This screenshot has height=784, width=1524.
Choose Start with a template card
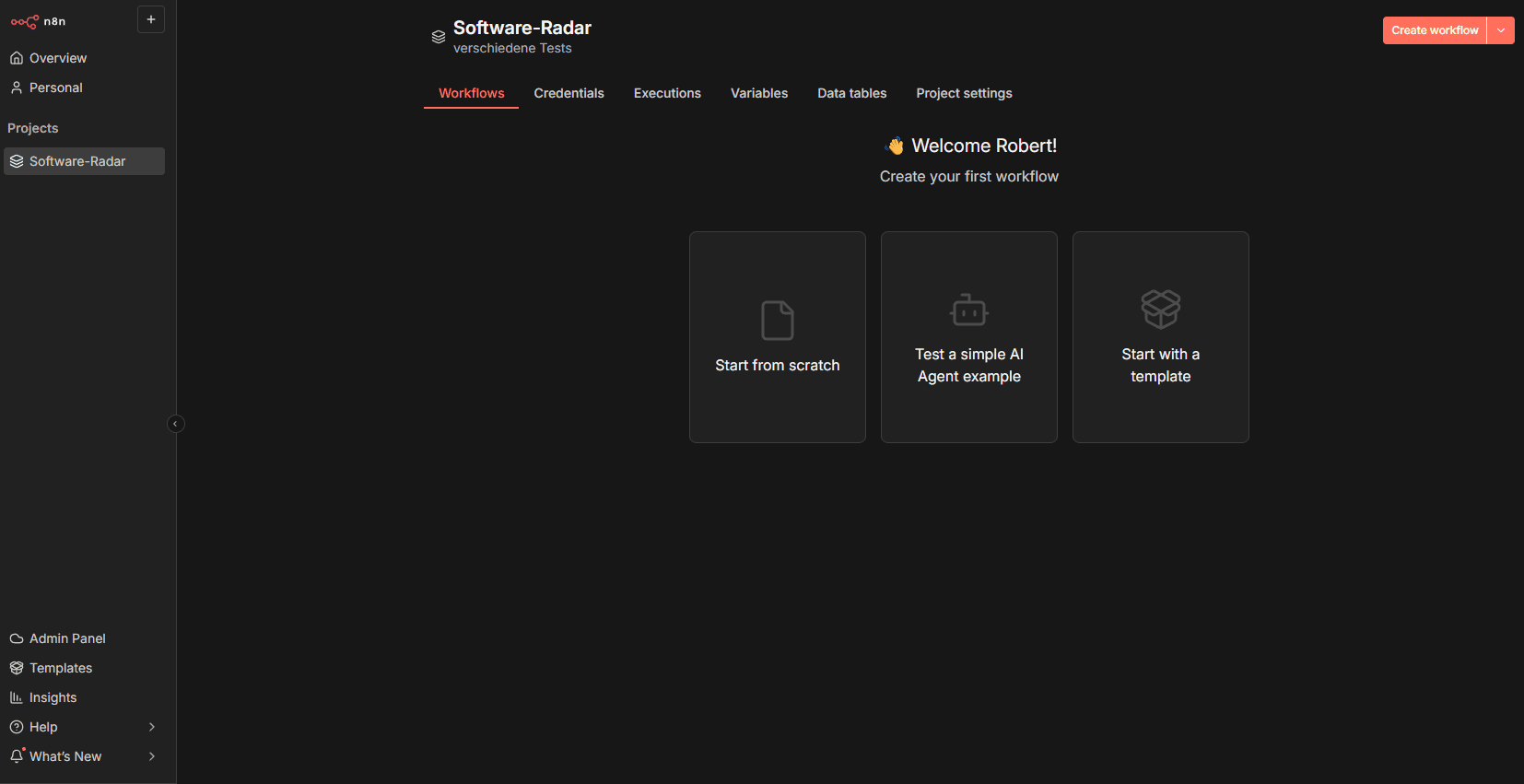1161,337
